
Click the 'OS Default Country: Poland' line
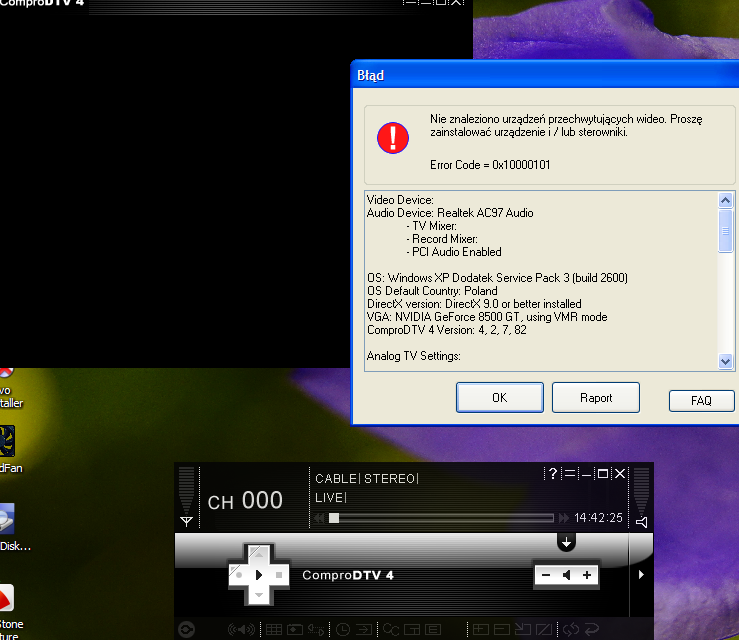[x=432, y=291]
